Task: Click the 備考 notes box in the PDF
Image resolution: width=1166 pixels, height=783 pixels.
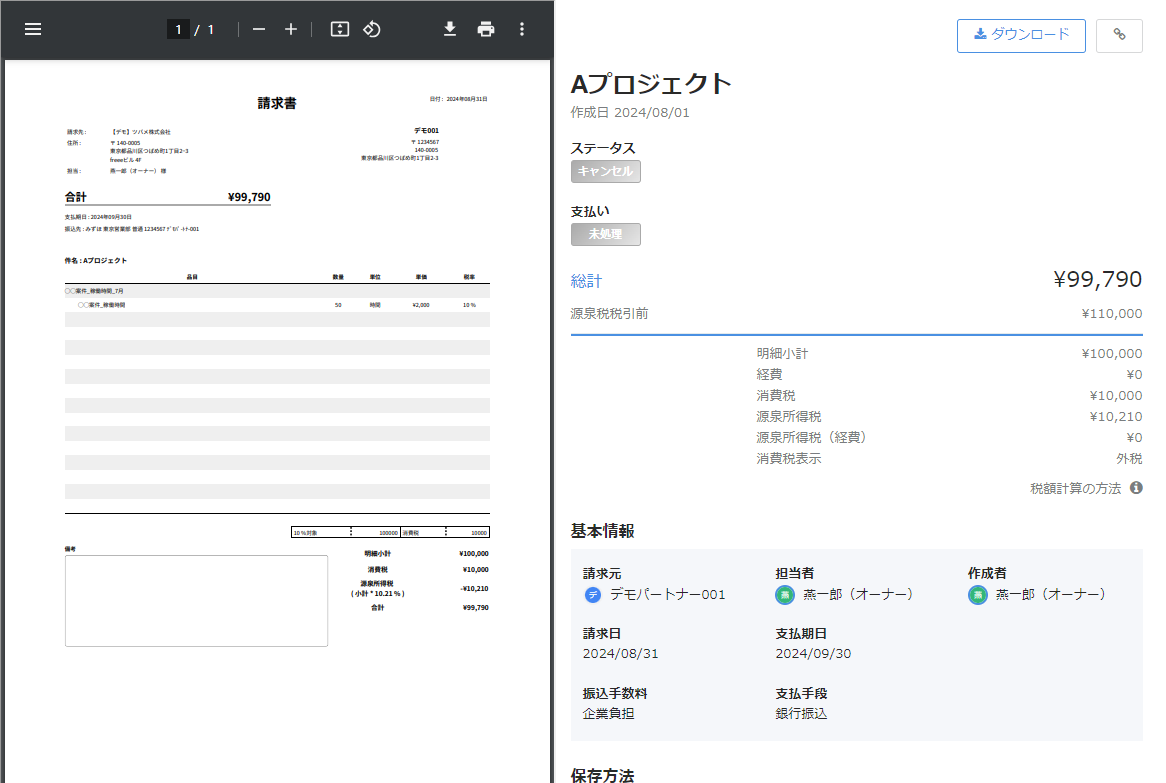Action: tap(196, 601)
